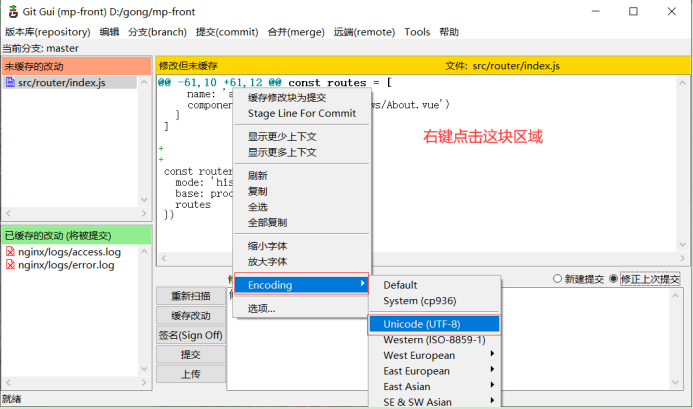Expand the SE & SW Asian submenu

492,400
